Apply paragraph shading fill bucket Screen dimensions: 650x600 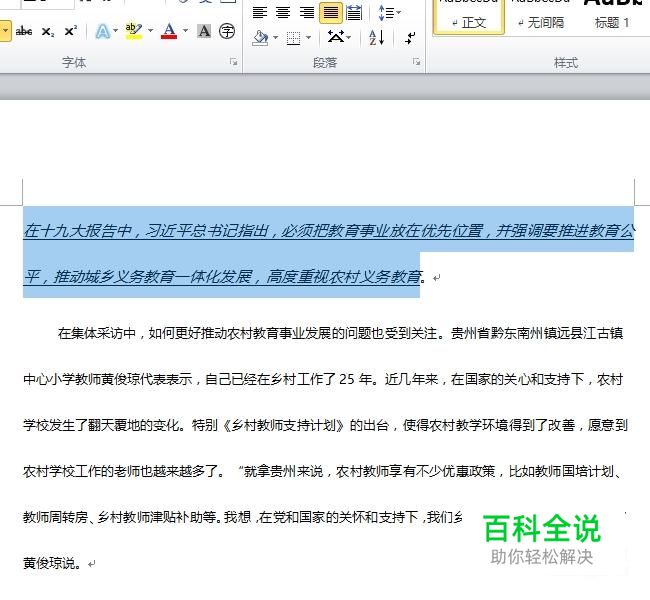point(260,38)
